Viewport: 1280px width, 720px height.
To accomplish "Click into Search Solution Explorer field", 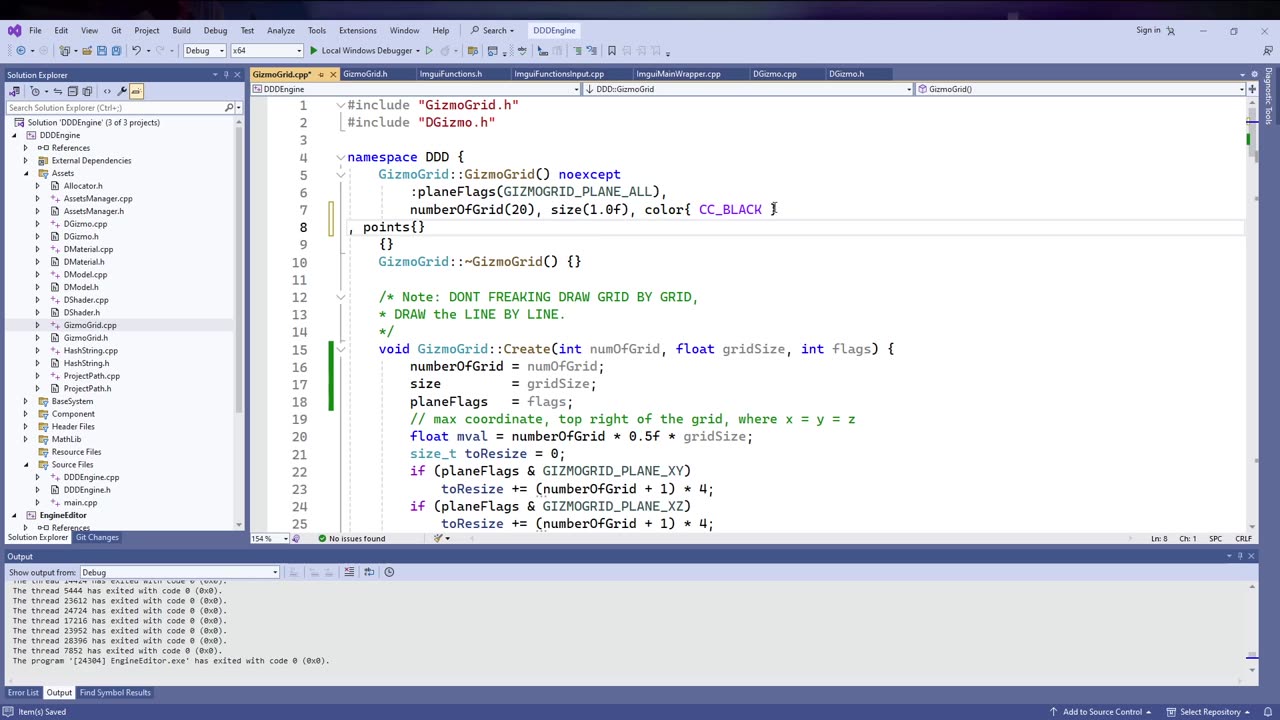I will pyautogui.click(x=114, y=107).
